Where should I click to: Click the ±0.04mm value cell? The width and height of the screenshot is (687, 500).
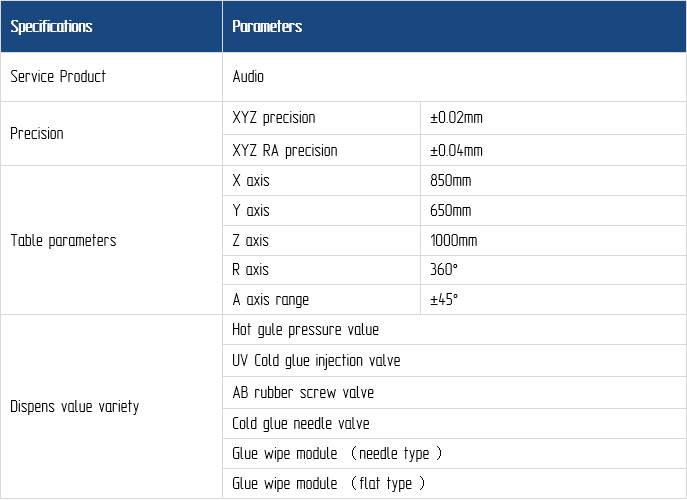click(x=553, y=150)
